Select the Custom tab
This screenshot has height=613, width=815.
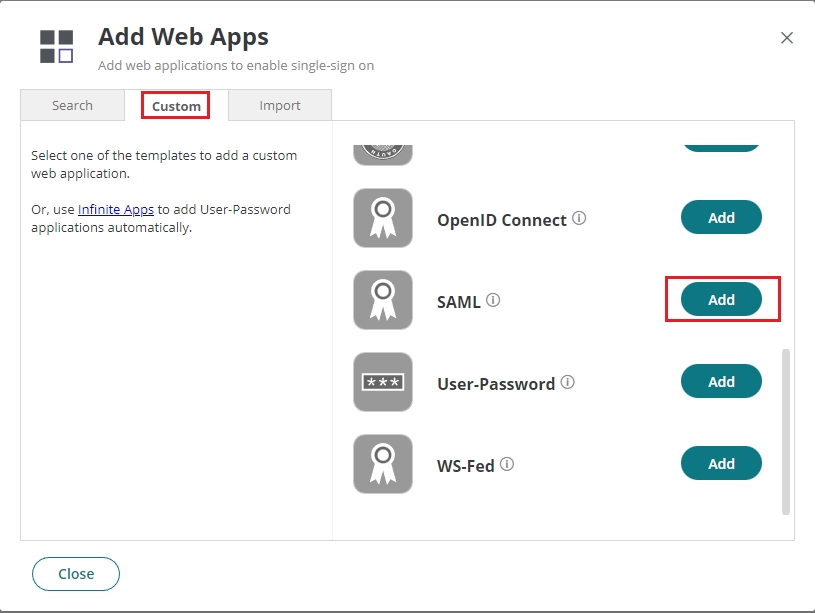tap(176, 105)
